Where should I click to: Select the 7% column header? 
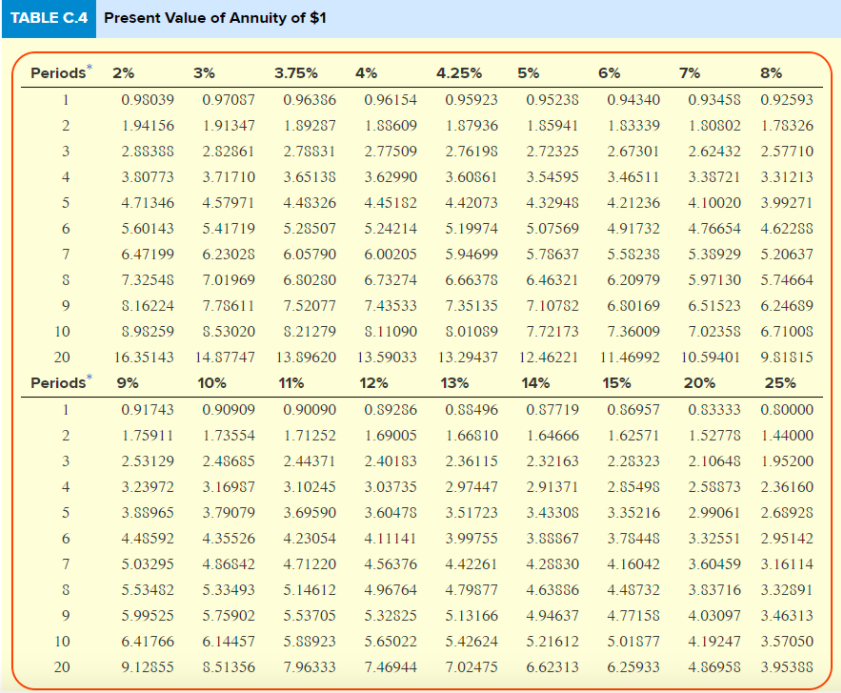(x=690, y=73)
